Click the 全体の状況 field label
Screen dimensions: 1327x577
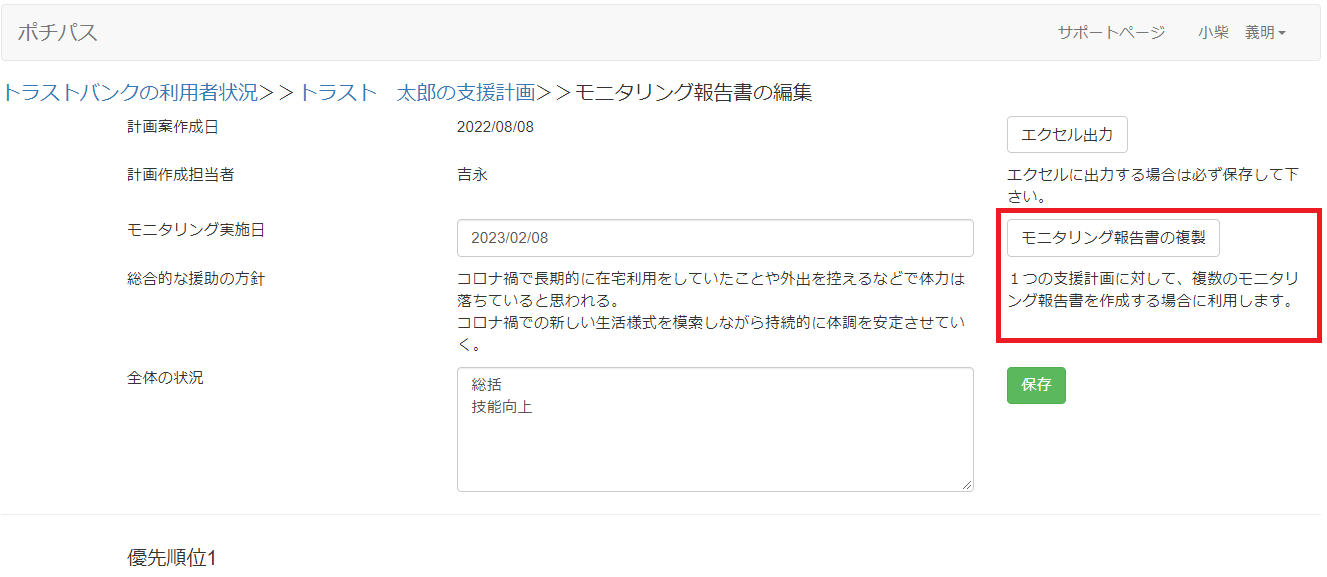[165, 378]
